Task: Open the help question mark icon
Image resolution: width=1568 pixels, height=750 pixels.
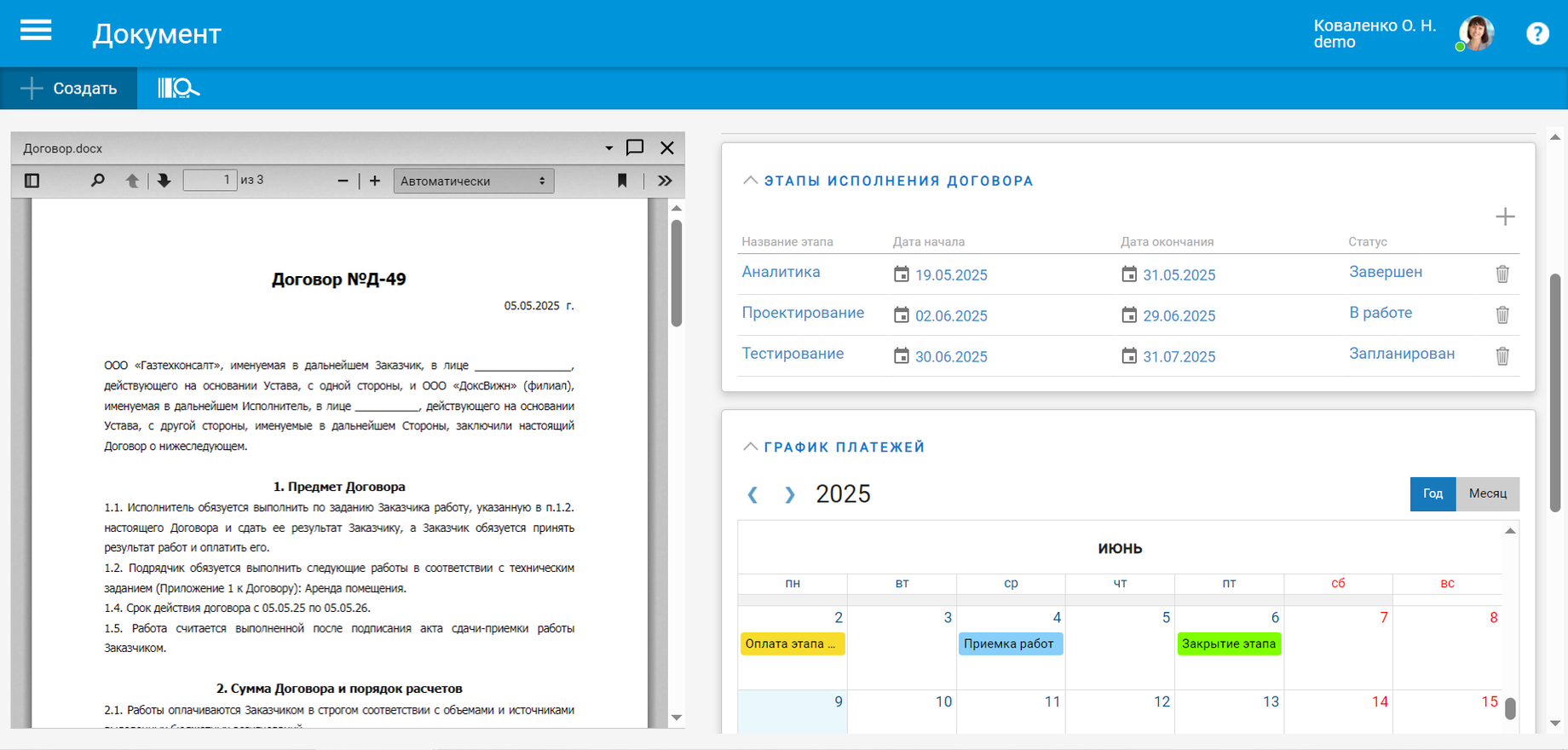Action: (1537, 33)
